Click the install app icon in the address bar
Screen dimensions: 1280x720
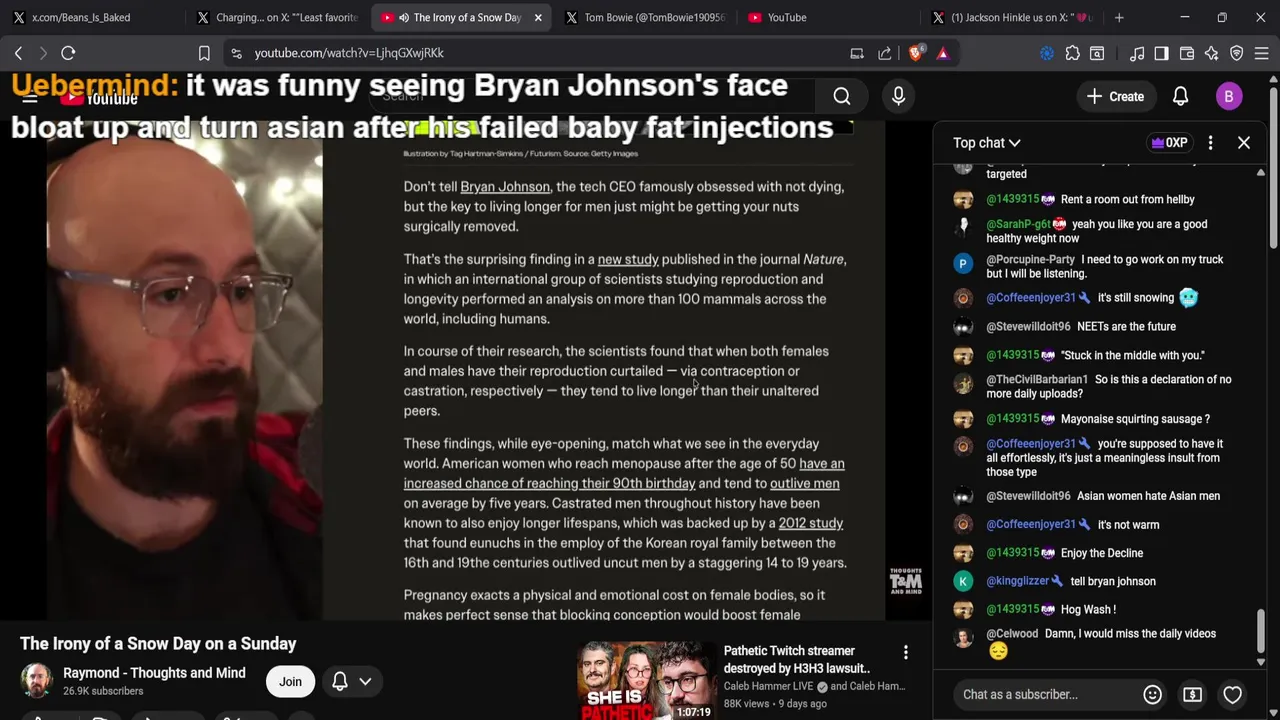(x=857, y=53)
